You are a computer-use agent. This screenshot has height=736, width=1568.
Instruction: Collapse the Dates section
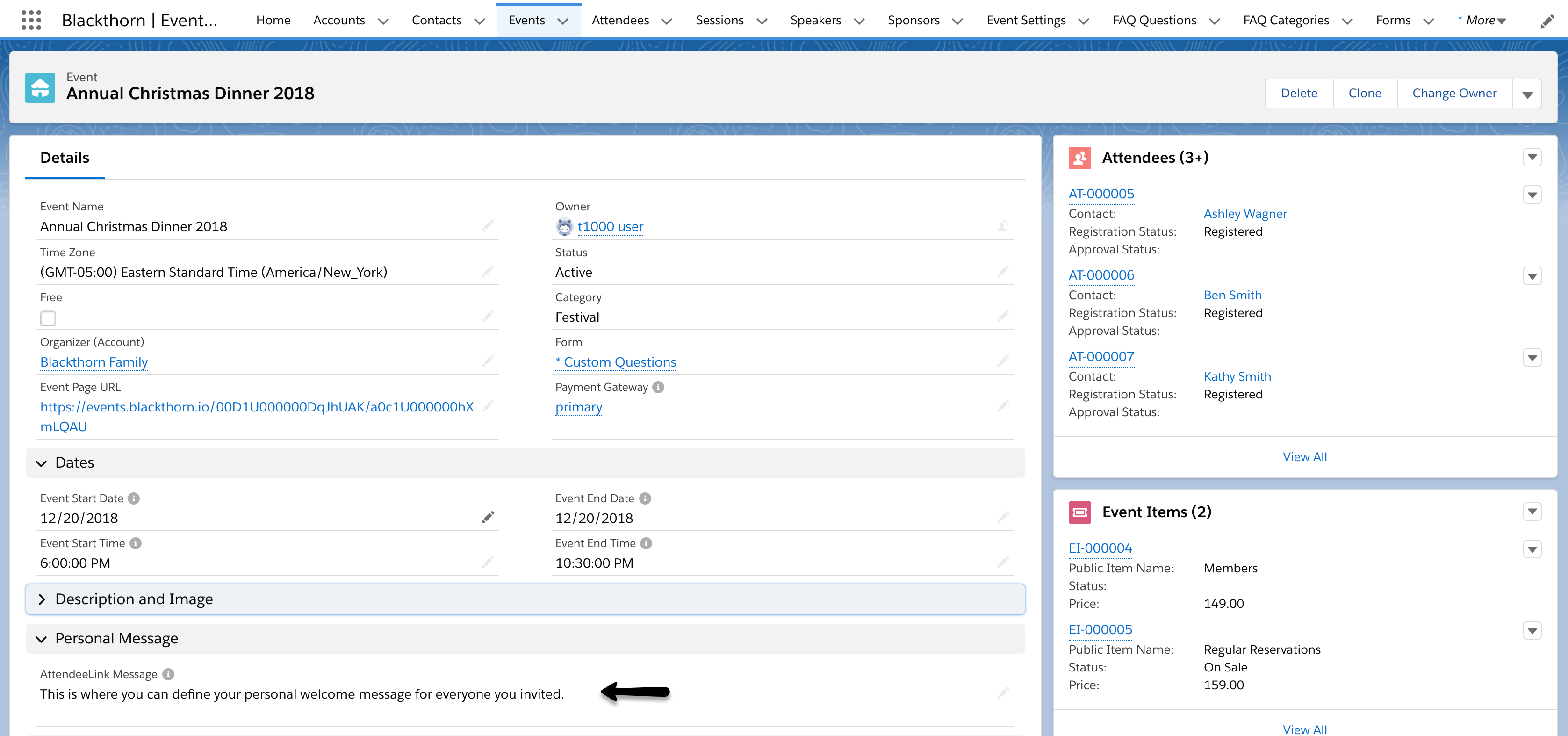click(x=42, y=463)
